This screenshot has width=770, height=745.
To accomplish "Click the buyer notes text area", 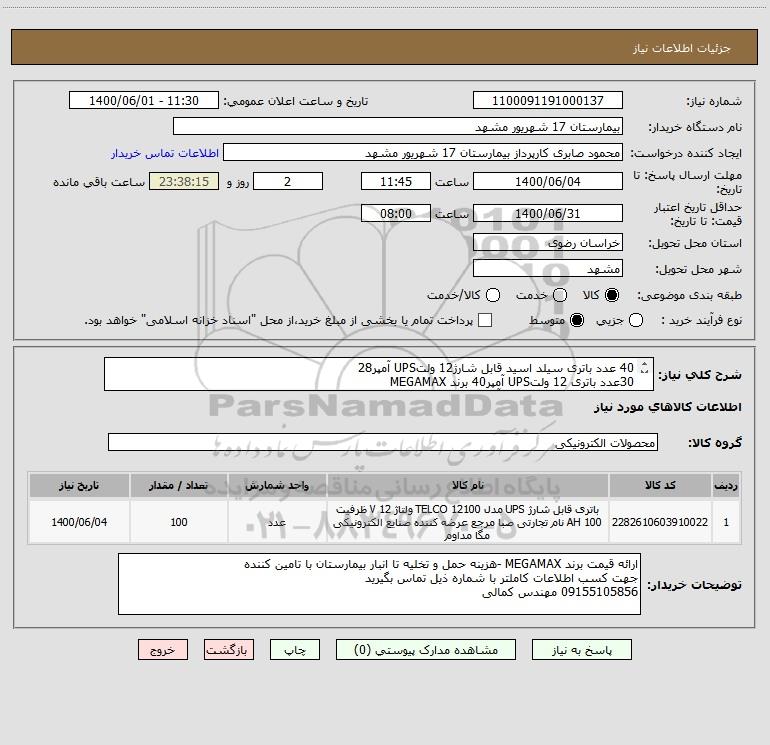I will pyautogui.click(x=379, y=584).
